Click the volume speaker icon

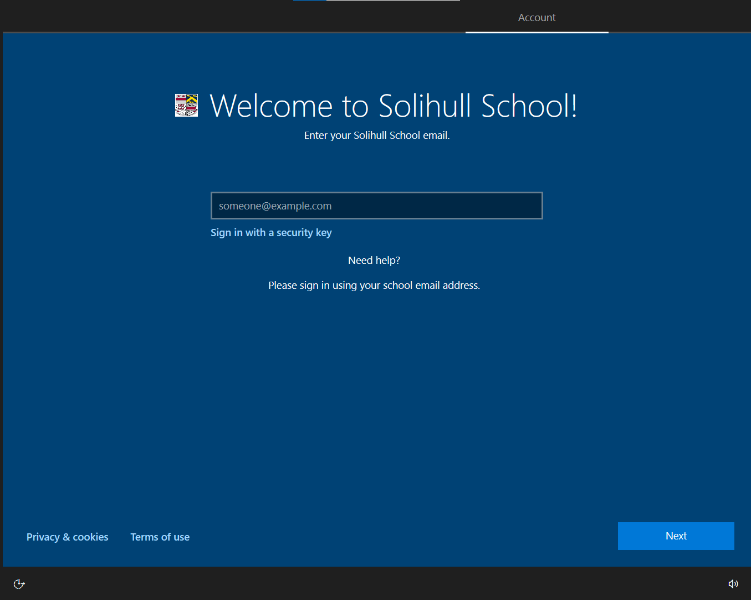tap(733, 584)
